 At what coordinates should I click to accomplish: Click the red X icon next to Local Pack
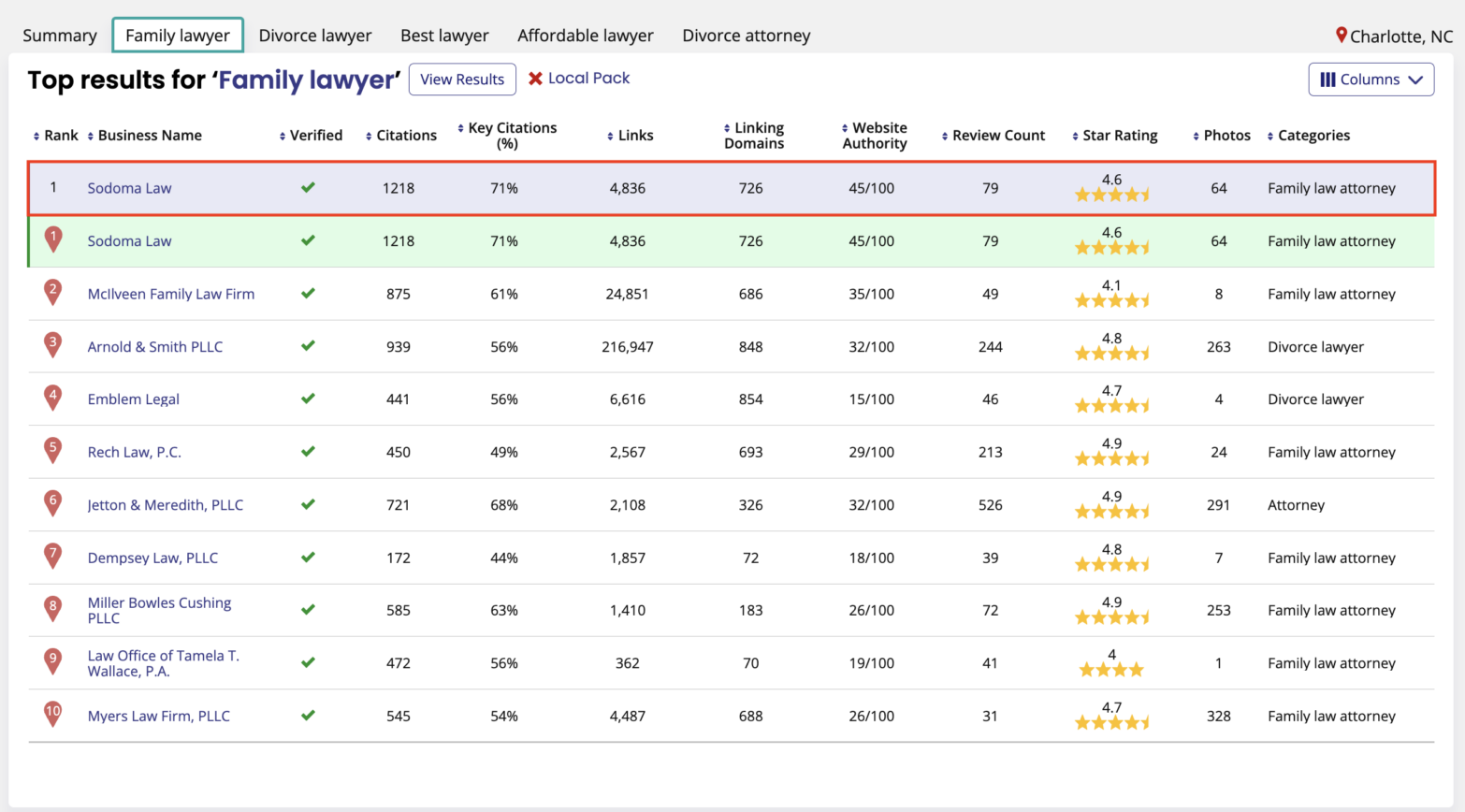[x=536, y=79]
